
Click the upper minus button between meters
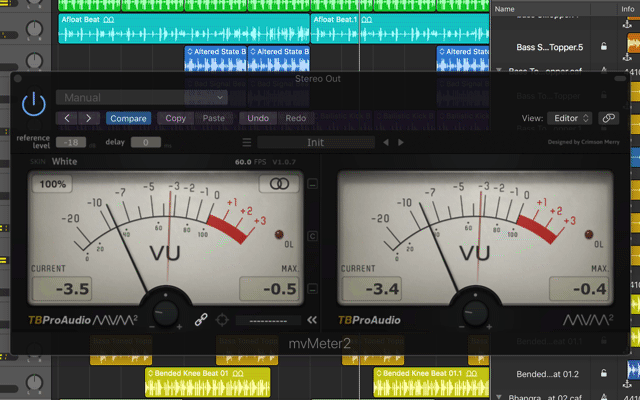tap(312, 184)
